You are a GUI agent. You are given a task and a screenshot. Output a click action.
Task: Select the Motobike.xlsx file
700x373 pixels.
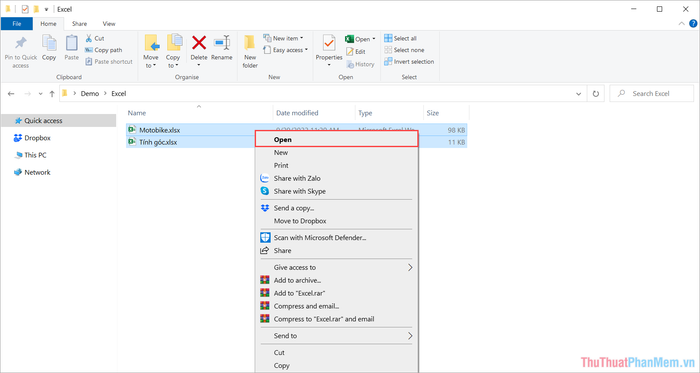(159, 130)
